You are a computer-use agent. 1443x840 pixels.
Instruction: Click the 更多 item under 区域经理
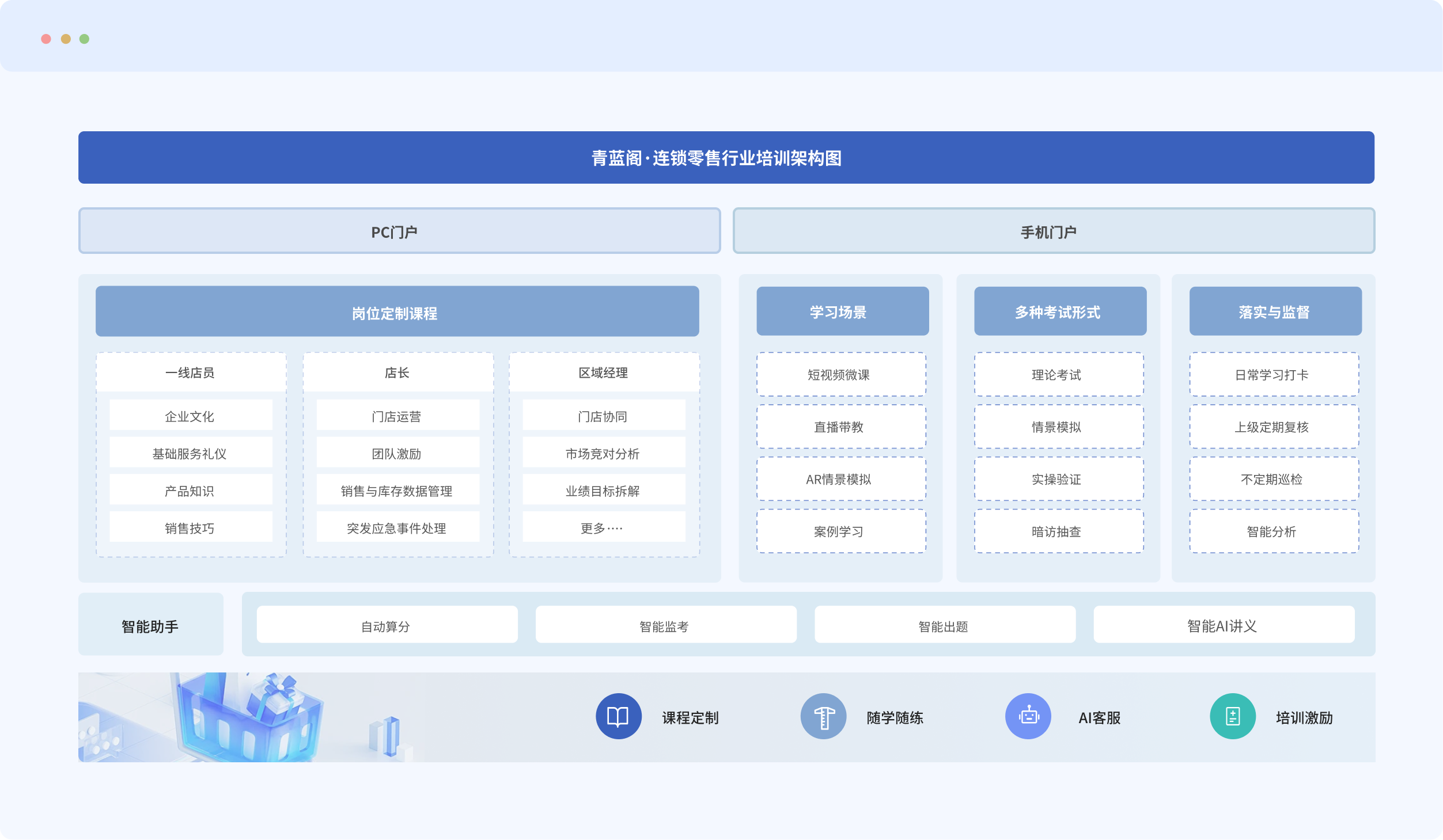[x=604, y=527]
